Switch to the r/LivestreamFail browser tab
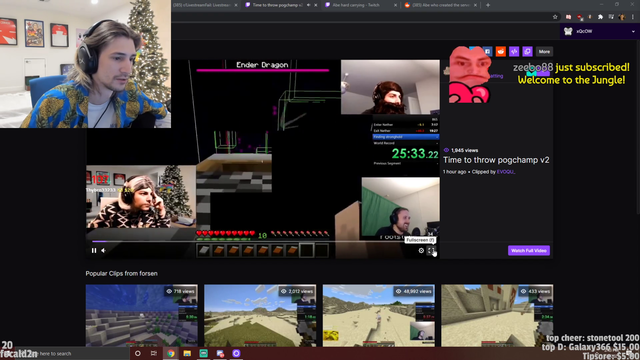This screenshot has height=360, width=640. click(x=205, y=5)
